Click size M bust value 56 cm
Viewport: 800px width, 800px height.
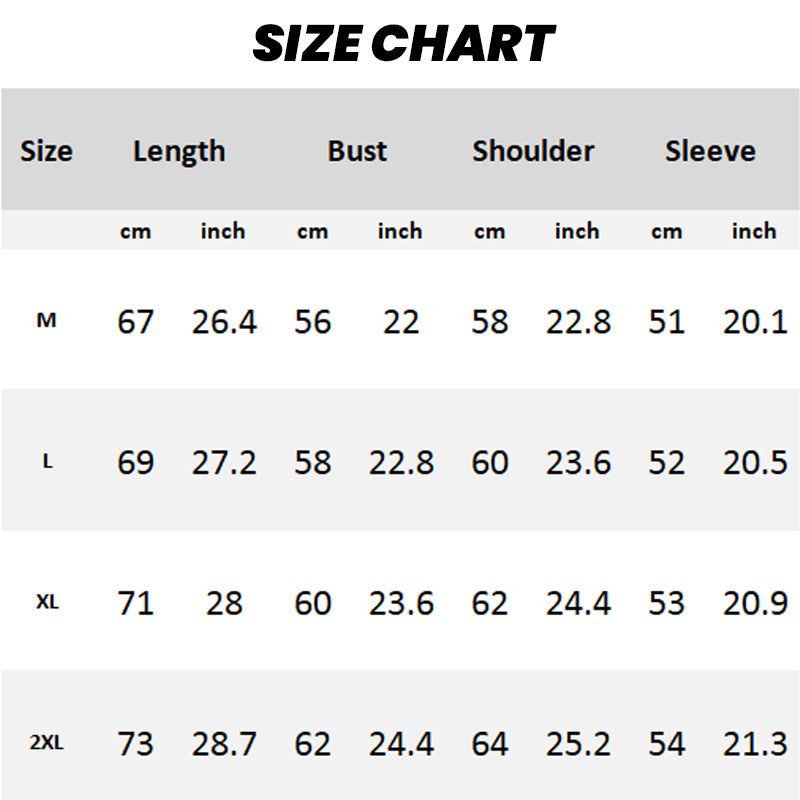pos(312,322)
